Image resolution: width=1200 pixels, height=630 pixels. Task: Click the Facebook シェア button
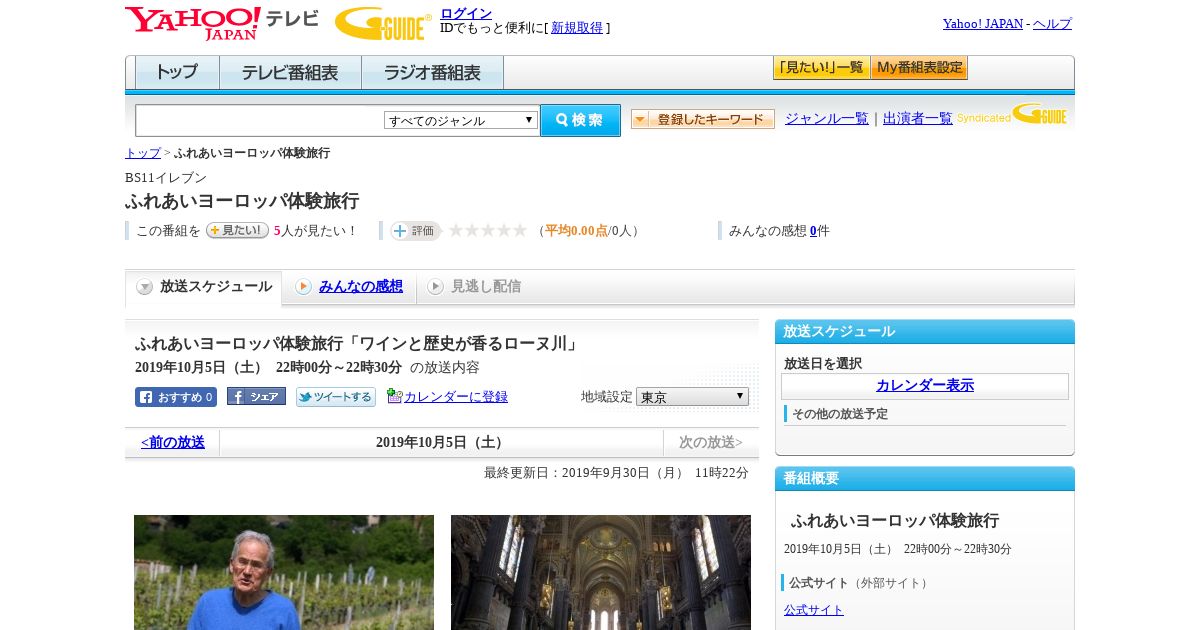click(256, 397)
